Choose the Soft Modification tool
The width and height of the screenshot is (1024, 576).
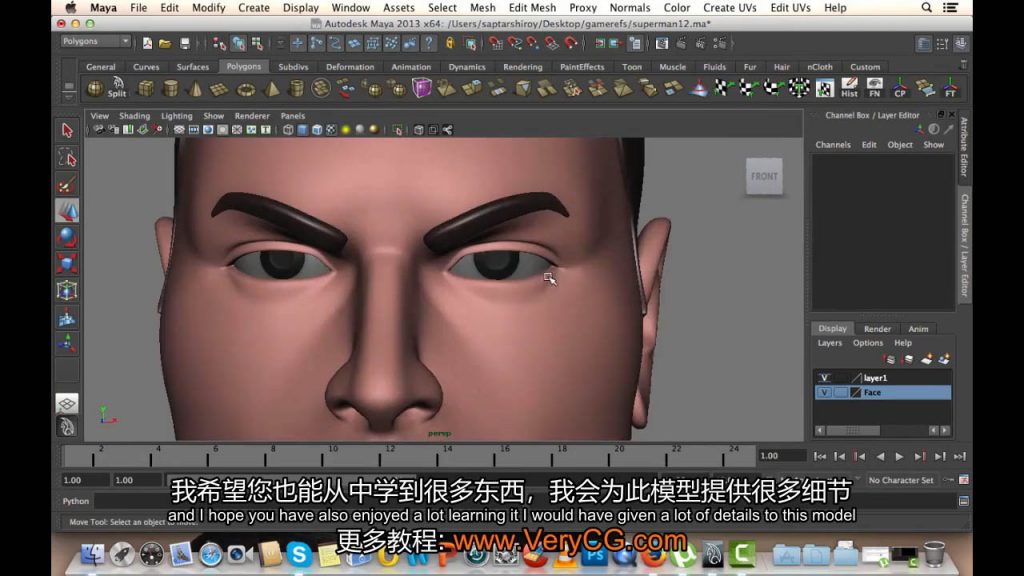pos(67,317)
